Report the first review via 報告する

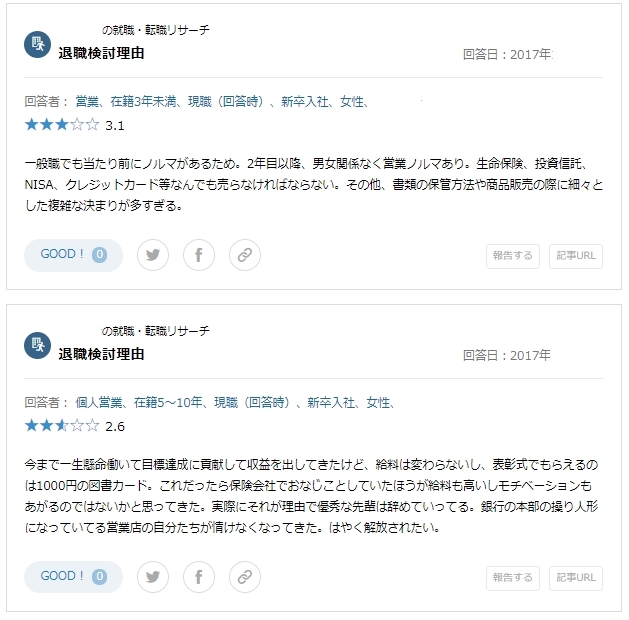(x=513, y=256)
